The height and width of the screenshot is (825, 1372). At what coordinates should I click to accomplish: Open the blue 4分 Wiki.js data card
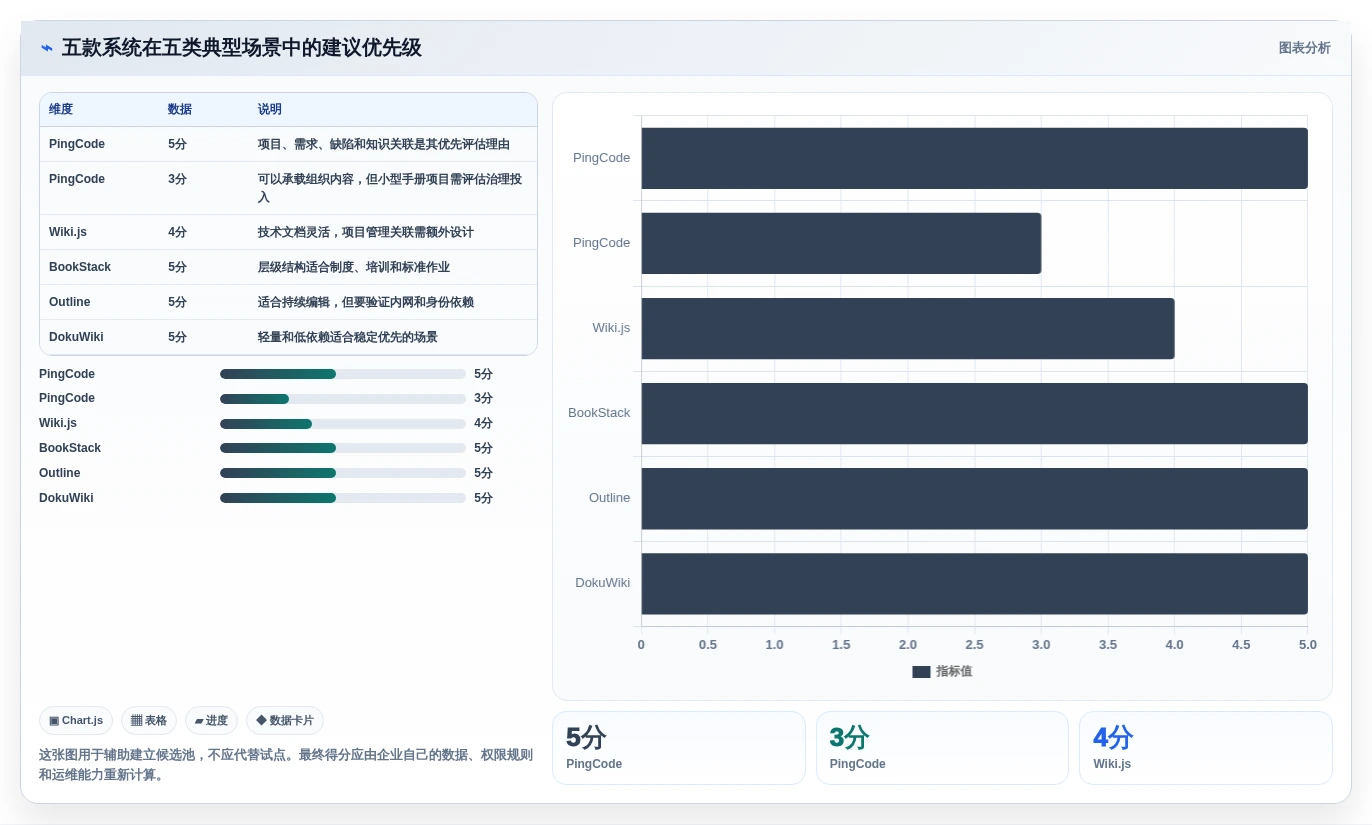1206,748
